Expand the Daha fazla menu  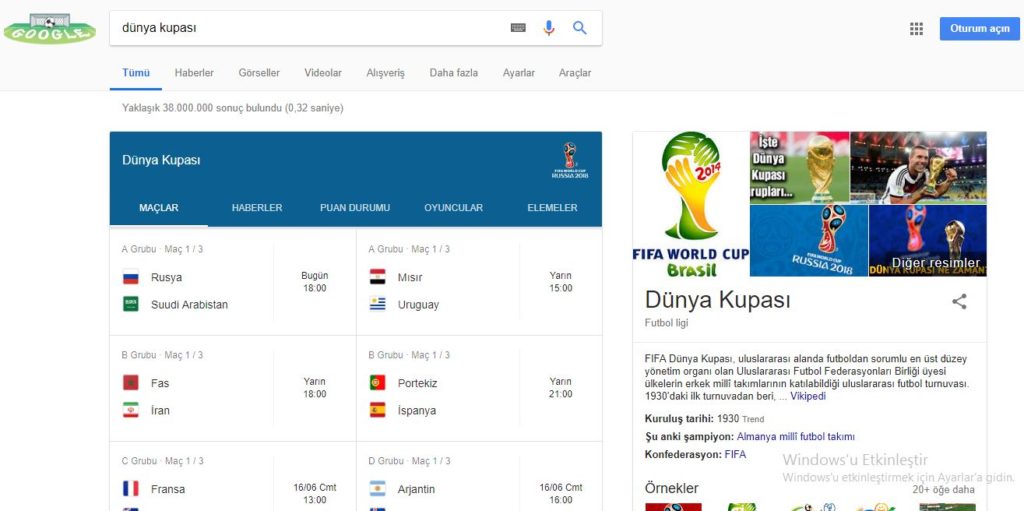point(453,73)
